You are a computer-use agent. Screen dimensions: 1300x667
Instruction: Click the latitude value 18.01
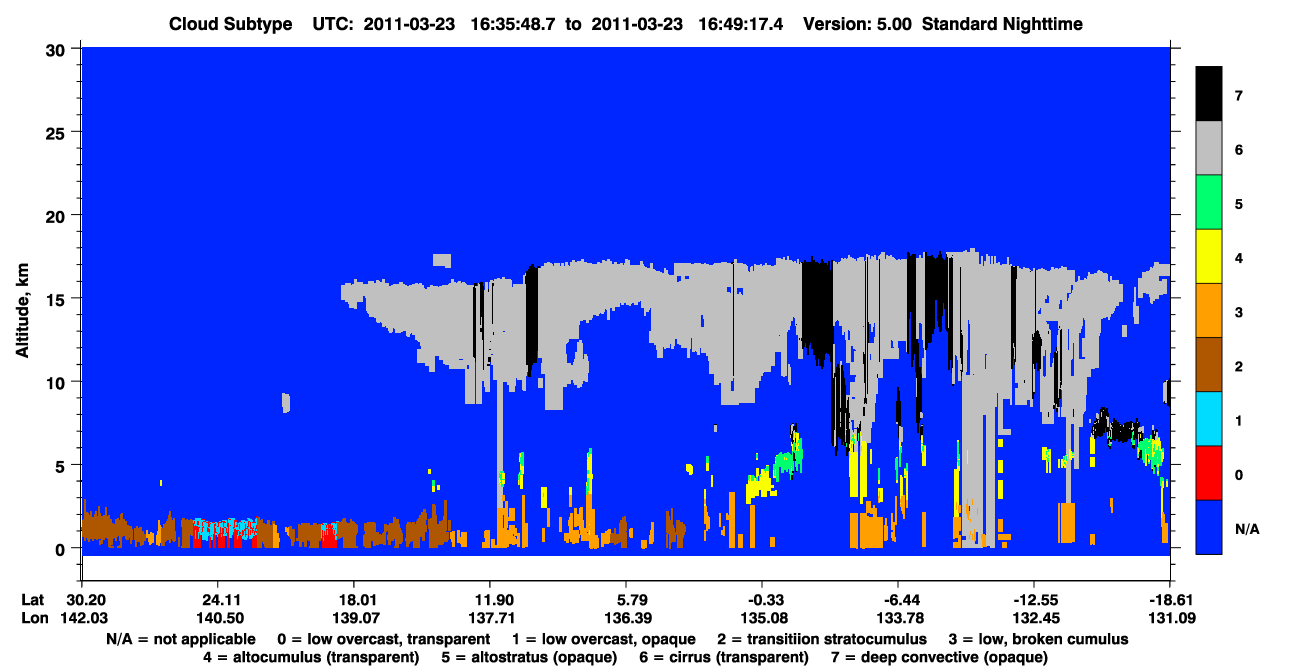(x=353, y=600)
